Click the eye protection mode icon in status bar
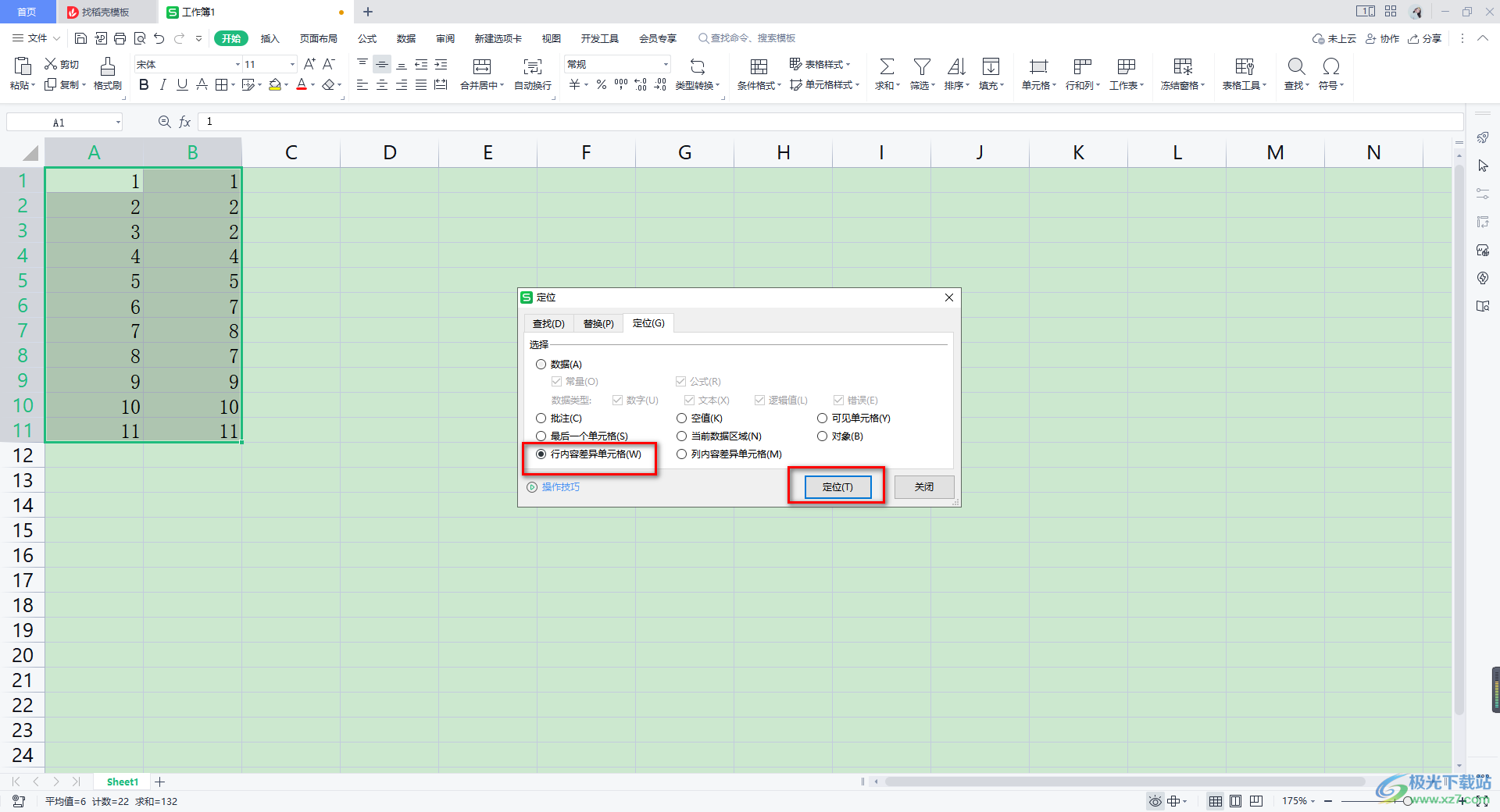The image size is (1500, 812). 1155,801
